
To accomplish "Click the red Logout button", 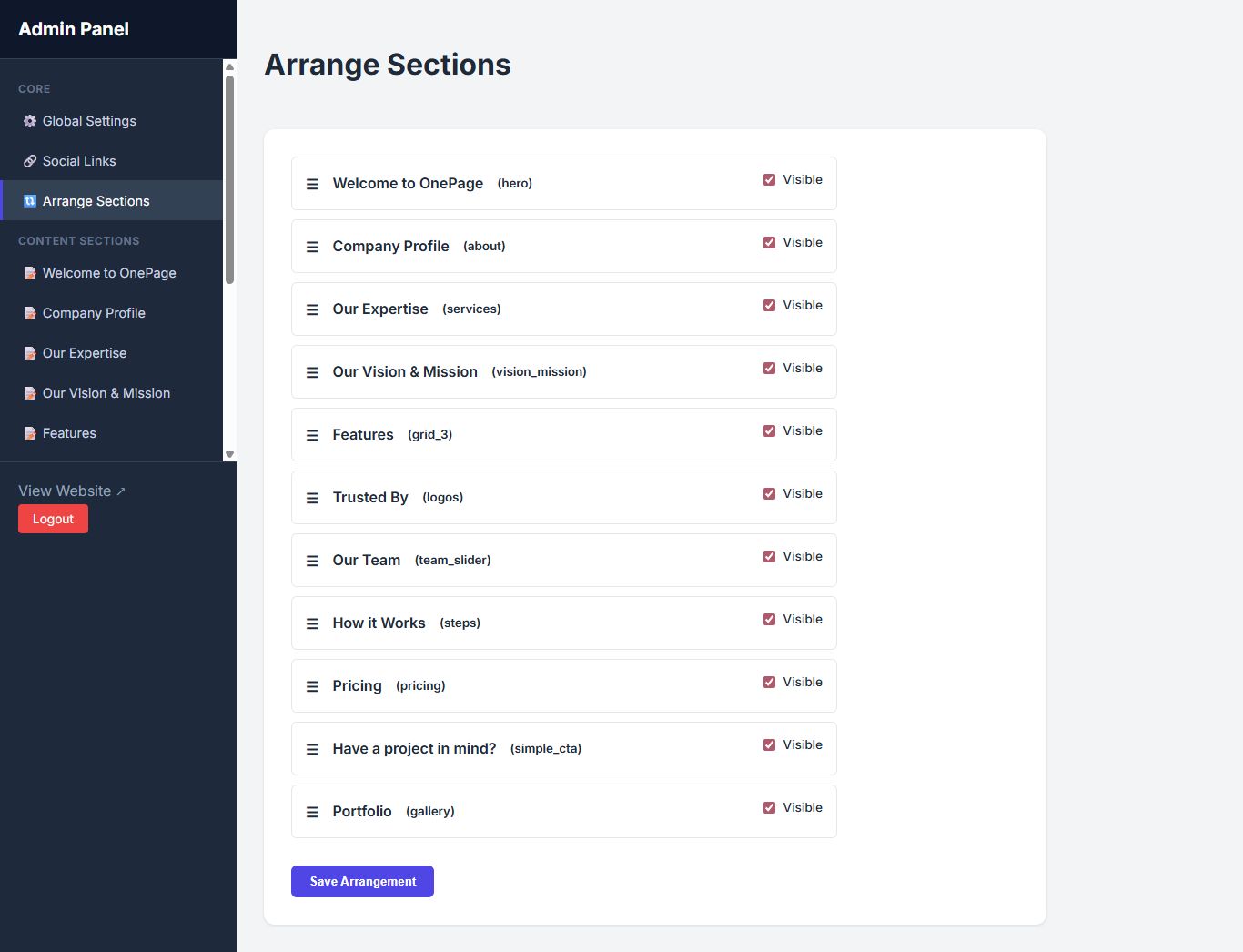I will tap(53, 519).
